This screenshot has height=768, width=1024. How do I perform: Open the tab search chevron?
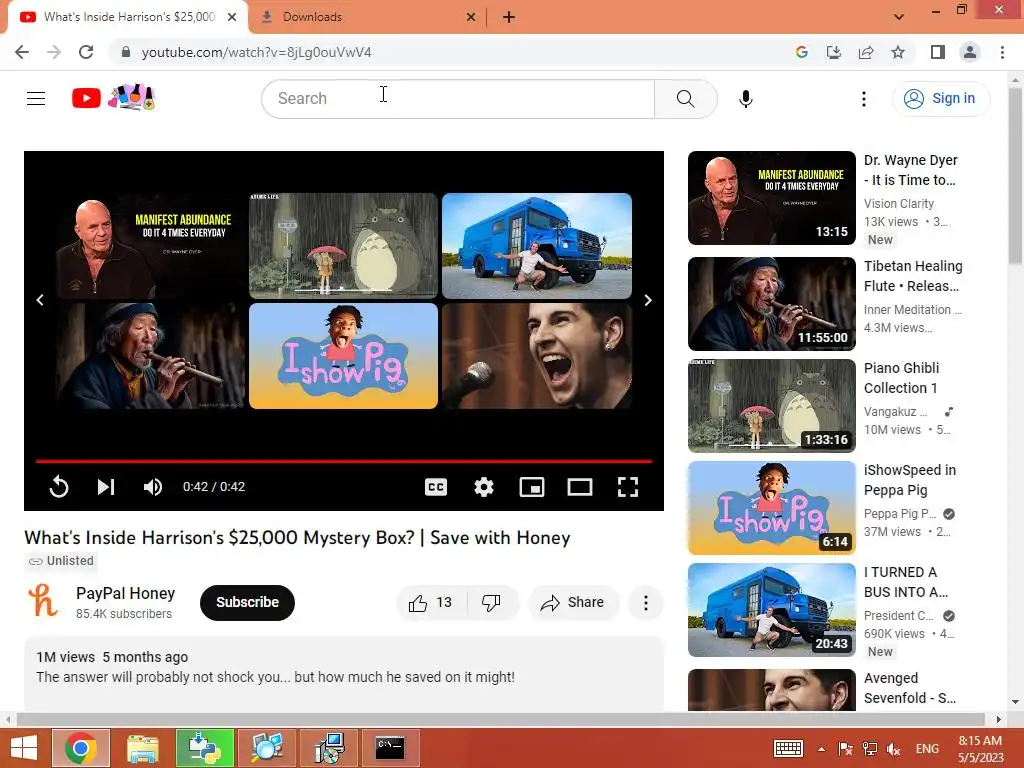pyautogui.click(x=899, y=17)
